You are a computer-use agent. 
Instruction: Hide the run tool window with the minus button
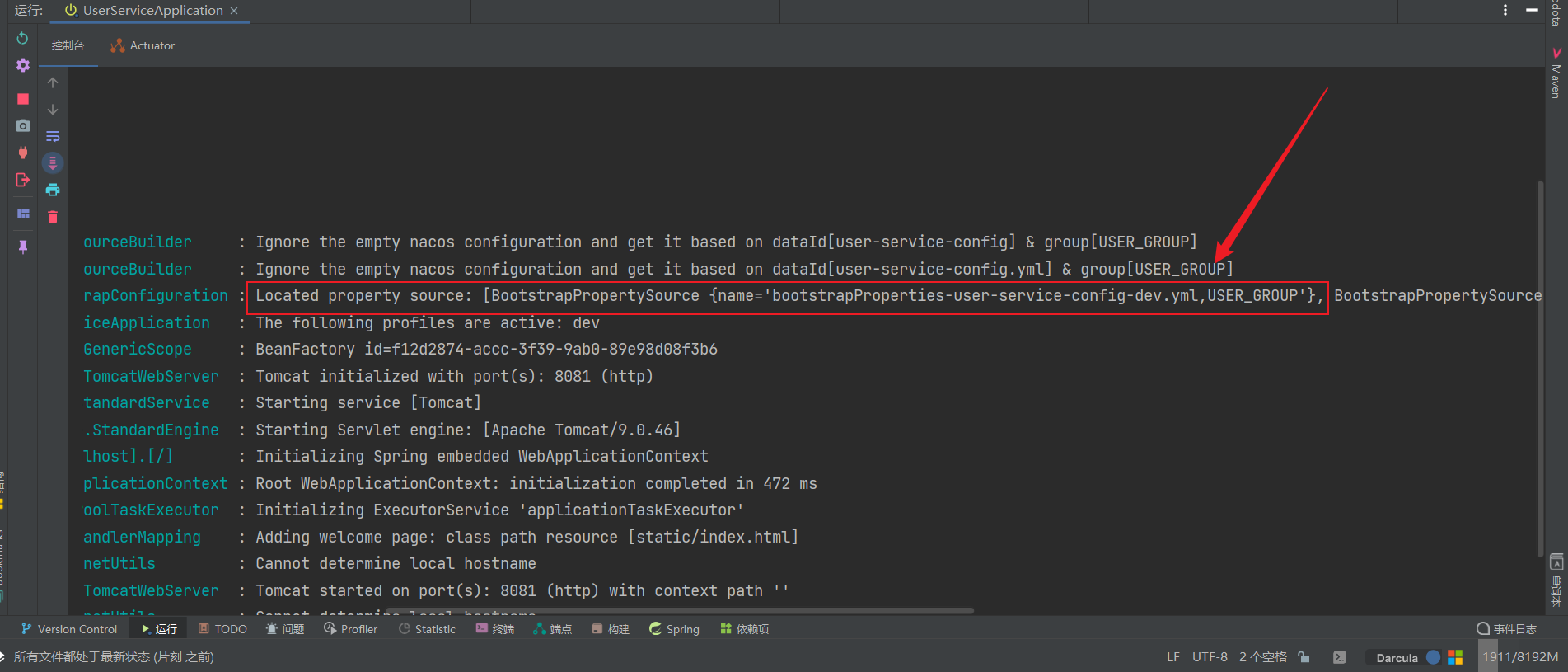[x=1532, y=10]
